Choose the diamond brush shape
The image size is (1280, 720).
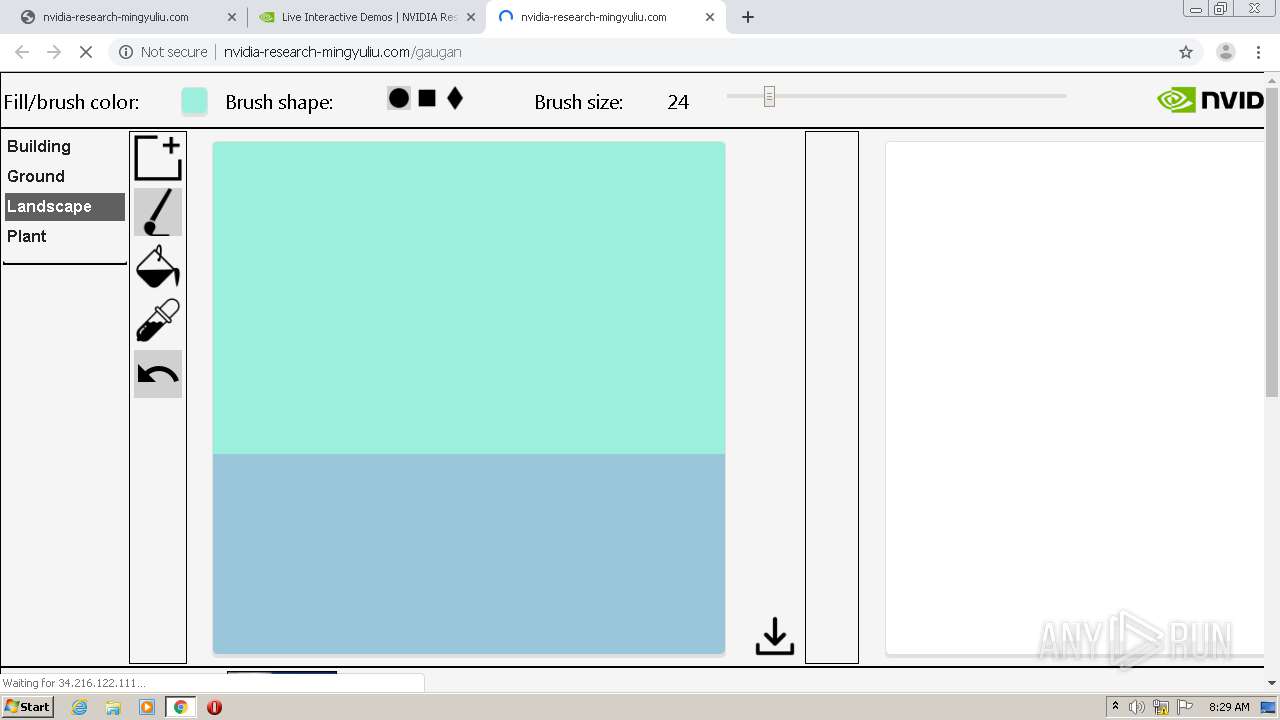coord(455,98)
